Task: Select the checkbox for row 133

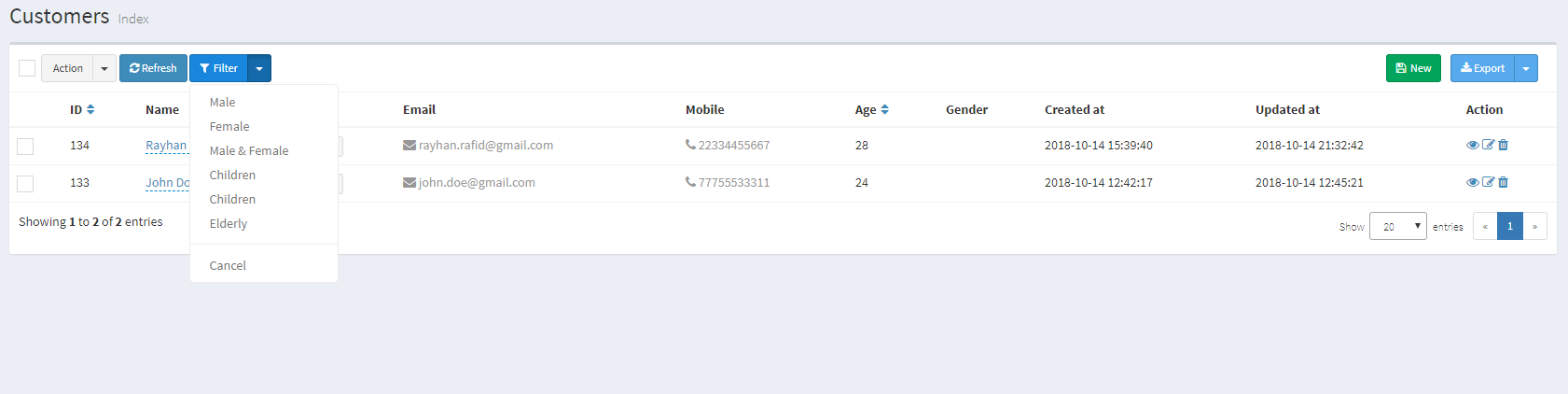Action: click(25, 184)
